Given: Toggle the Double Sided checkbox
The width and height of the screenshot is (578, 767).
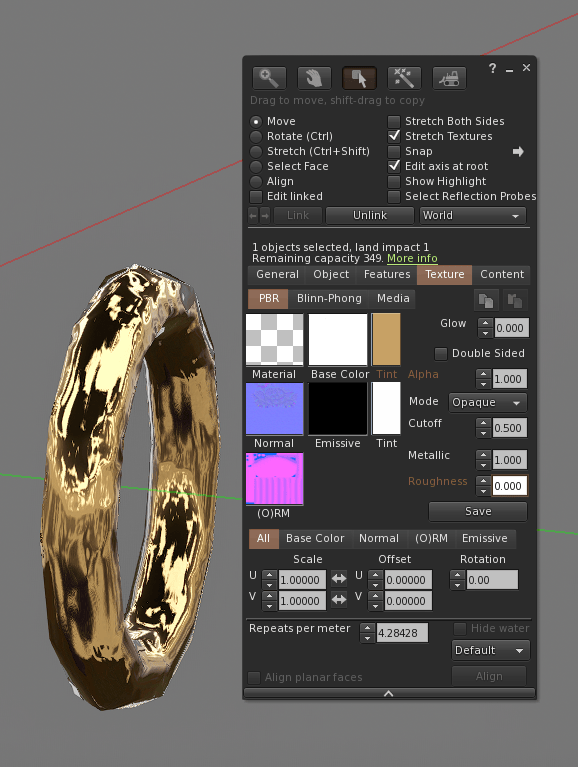Looking at the screenshot, I should point(441,354).
